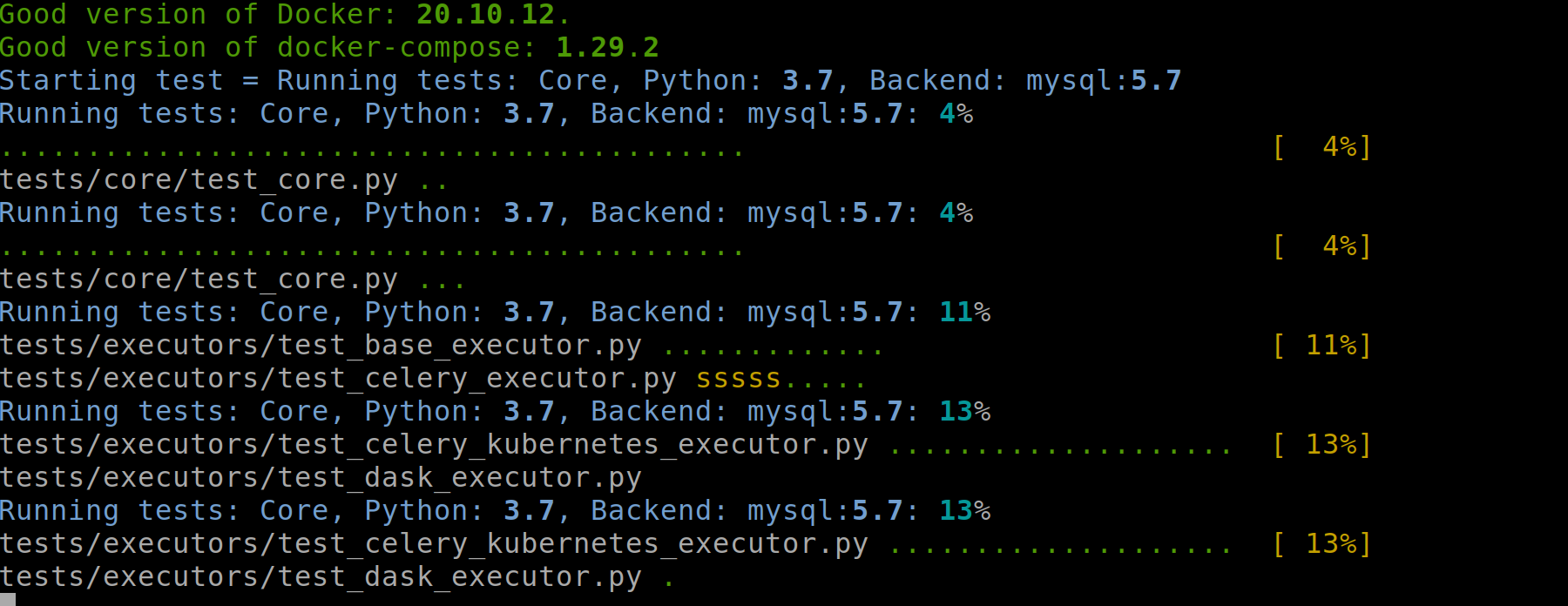1568x606 pixels.
Task: Click the Docker version number 20.10.12
Action: coord(485,14)
